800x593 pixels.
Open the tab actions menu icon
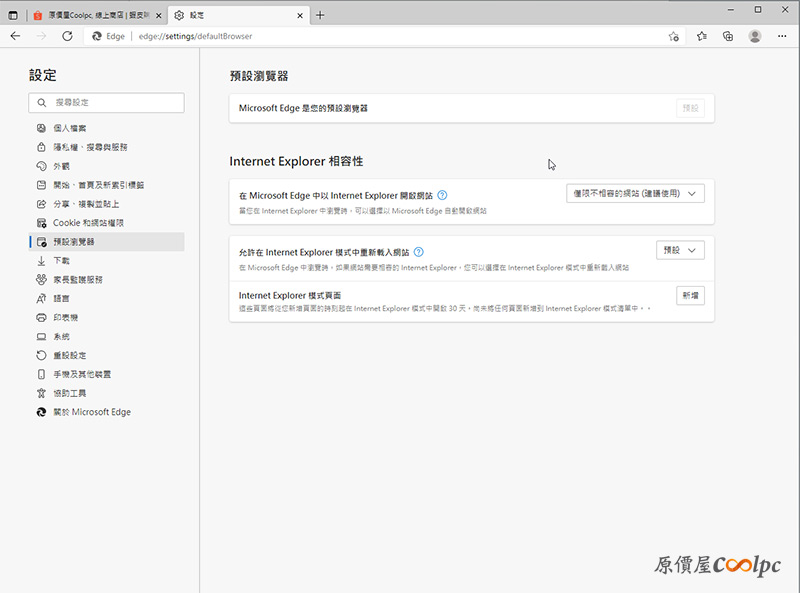13,15
